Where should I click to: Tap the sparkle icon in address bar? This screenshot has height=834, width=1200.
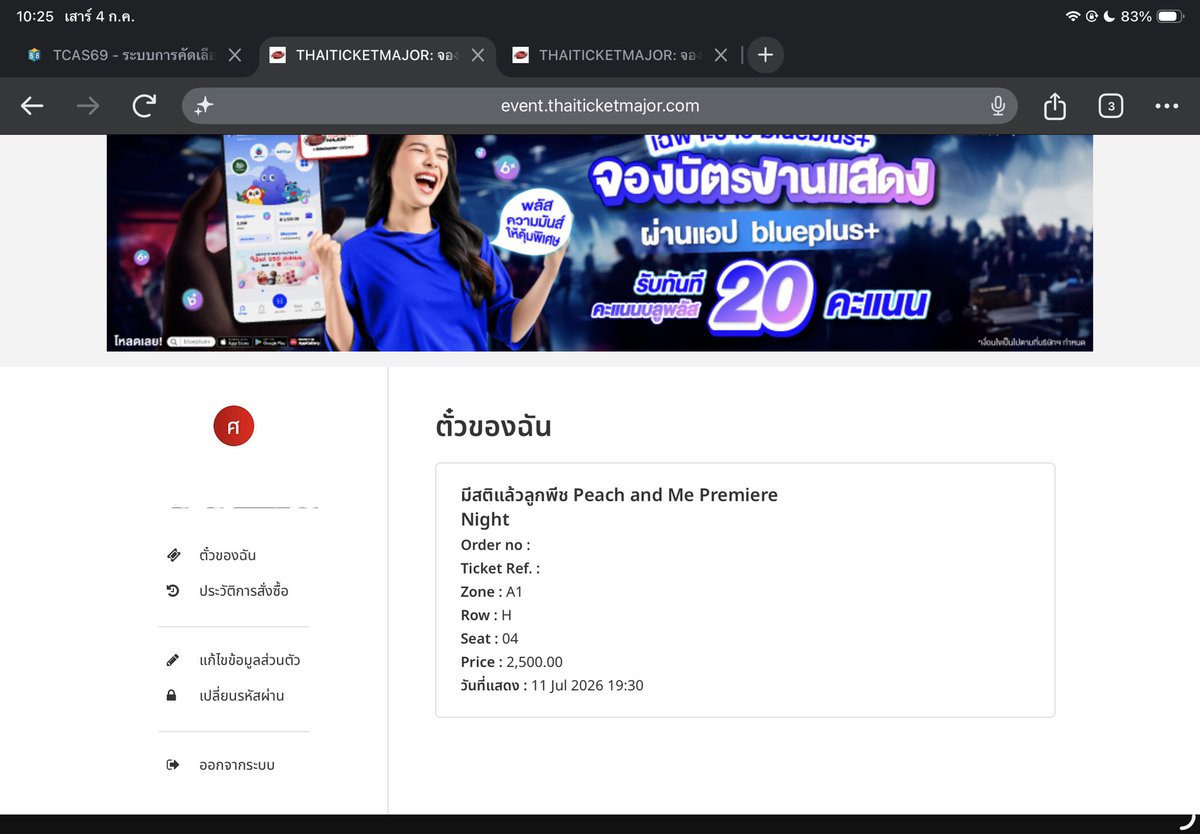[204, 106]
